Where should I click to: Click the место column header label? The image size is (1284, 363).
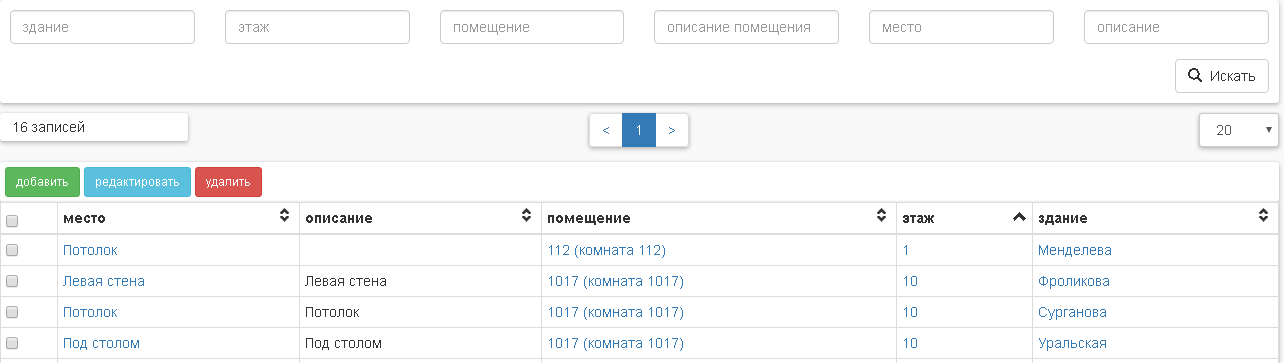point(84,218)
